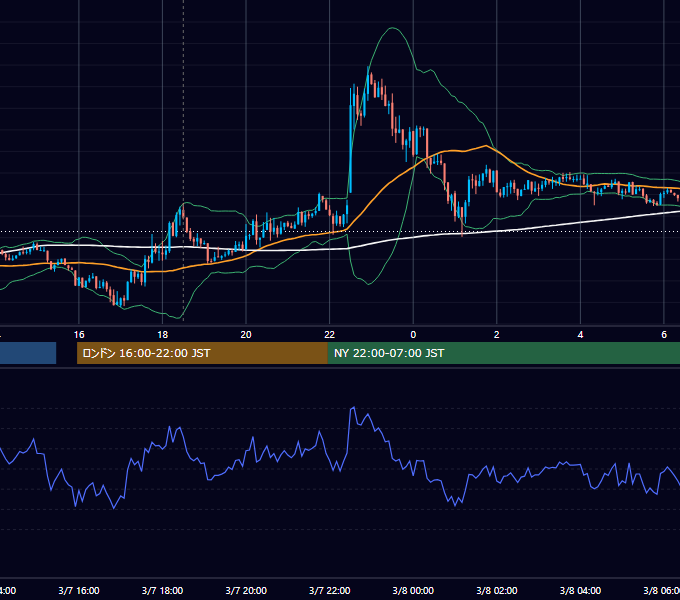Click the NY 22:00-07:00 JST session bar
Screen dimensions: 680x600
503,353
